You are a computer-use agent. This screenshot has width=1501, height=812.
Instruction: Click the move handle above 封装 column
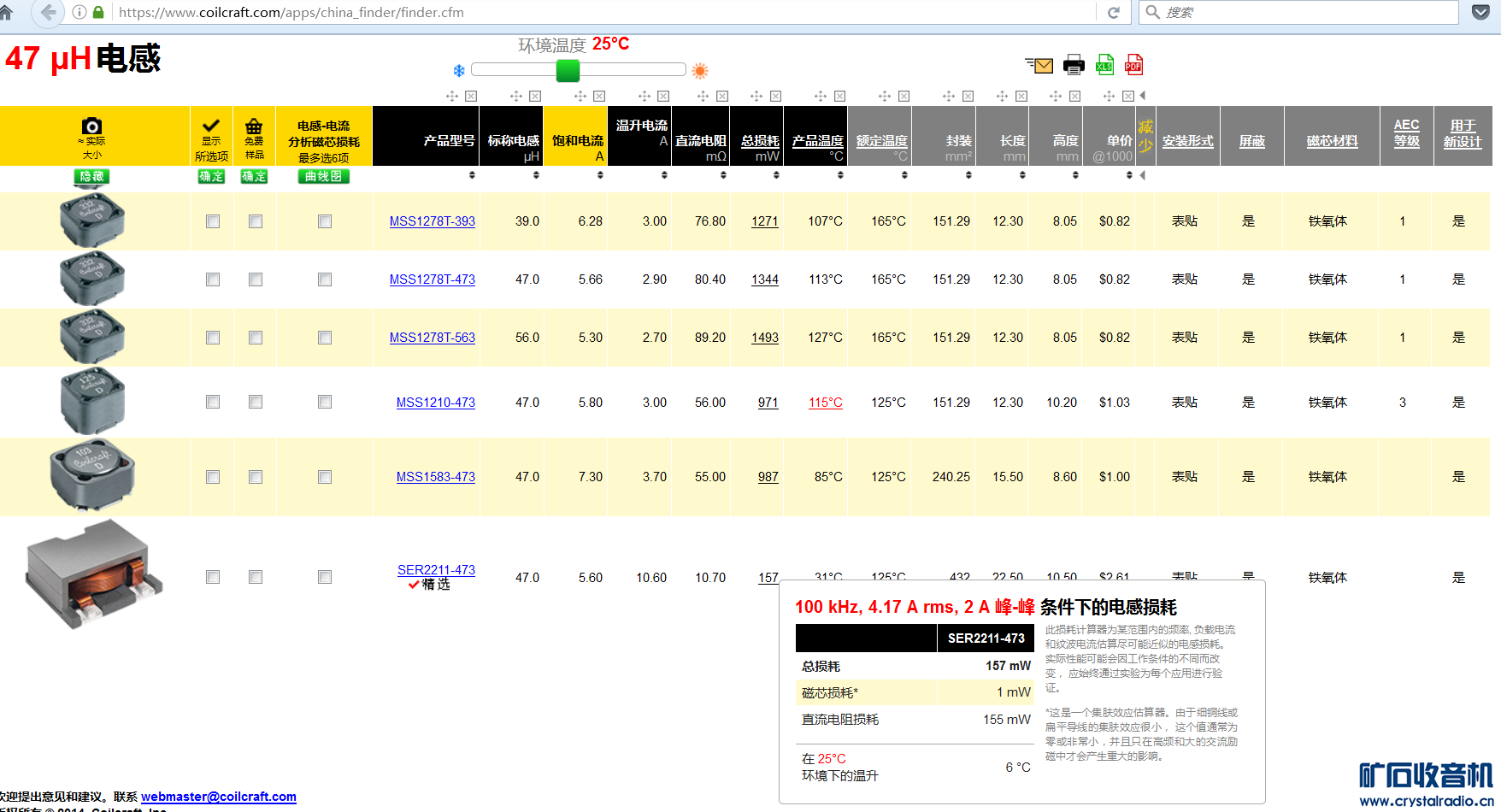click(949, 96)
